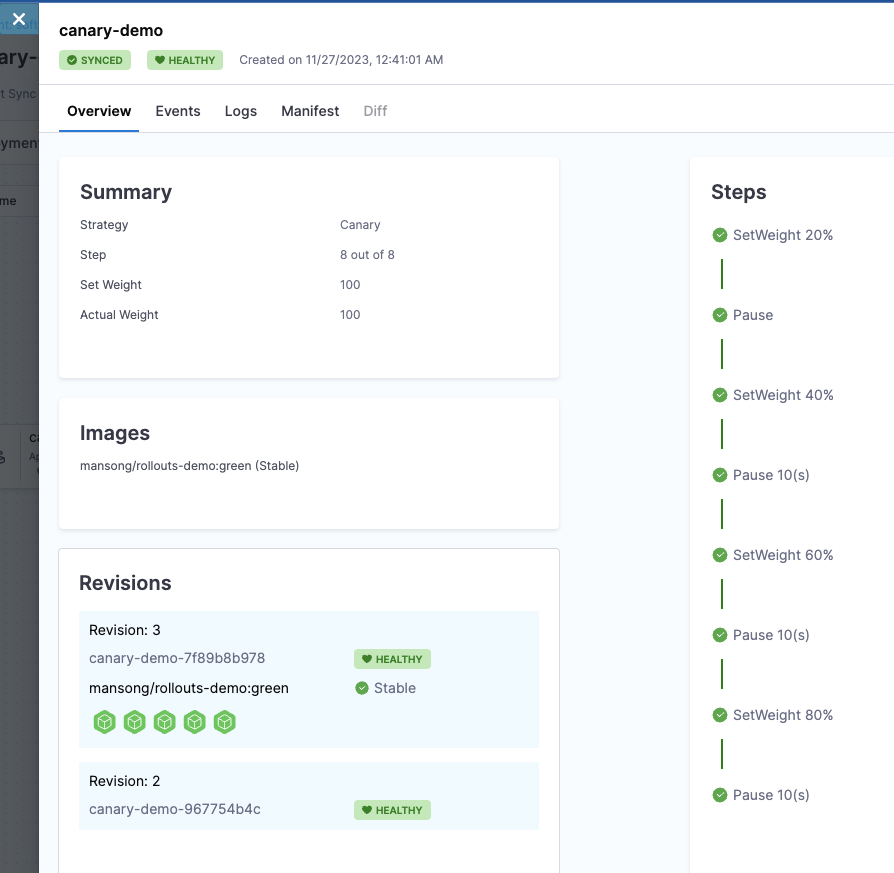Switch to the Events tab
Viewport: 894px width, 873px height.
tap(178, 111)
